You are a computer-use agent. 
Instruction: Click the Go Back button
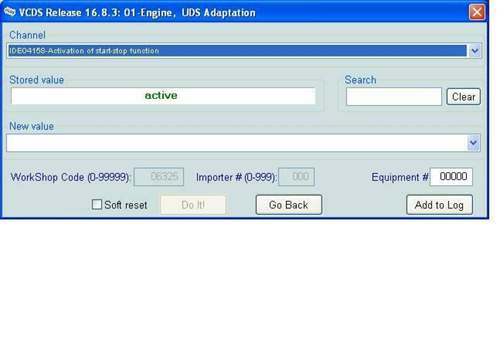[289, 205]
